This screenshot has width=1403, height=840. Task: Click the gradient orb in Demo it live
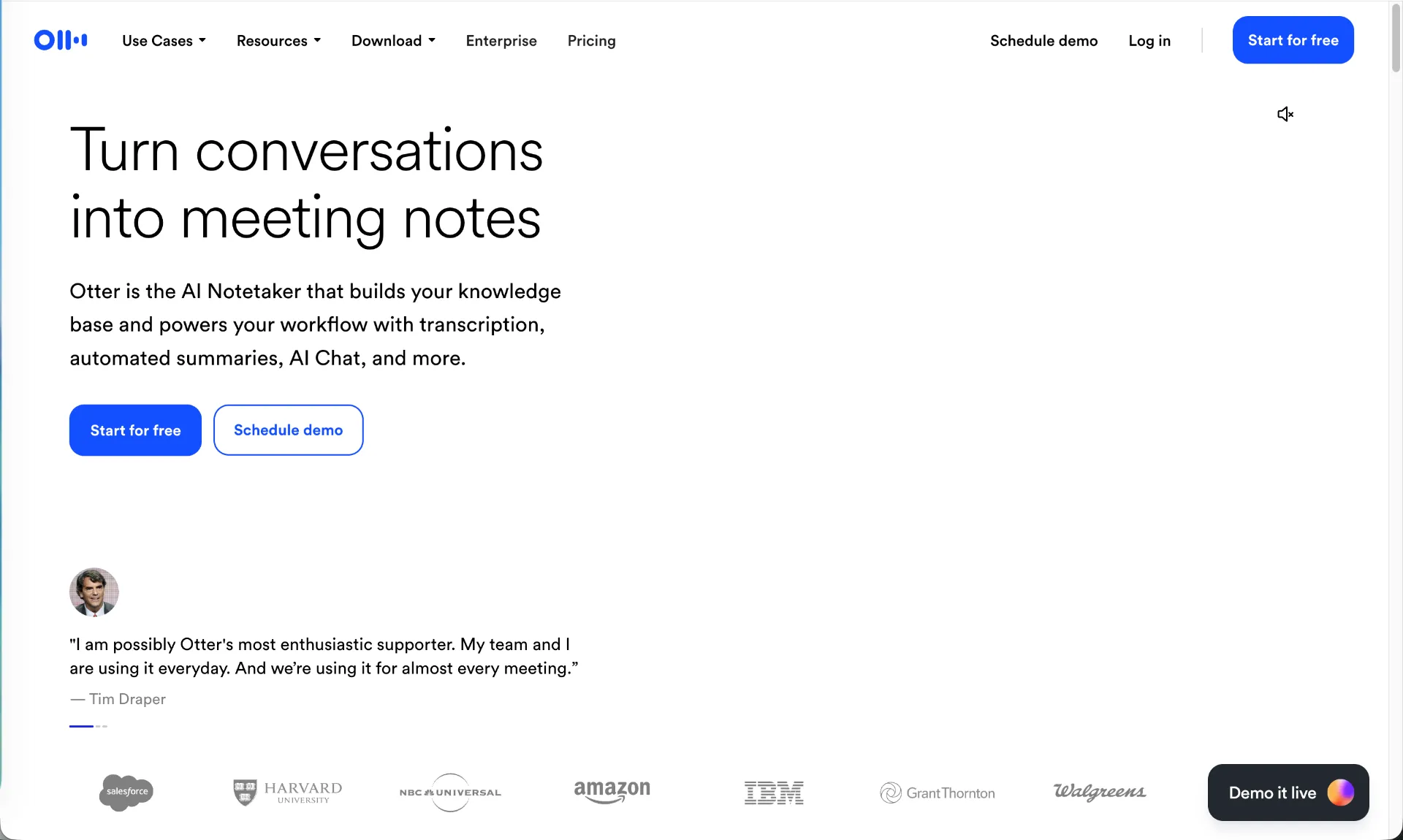pos(1340,793)
